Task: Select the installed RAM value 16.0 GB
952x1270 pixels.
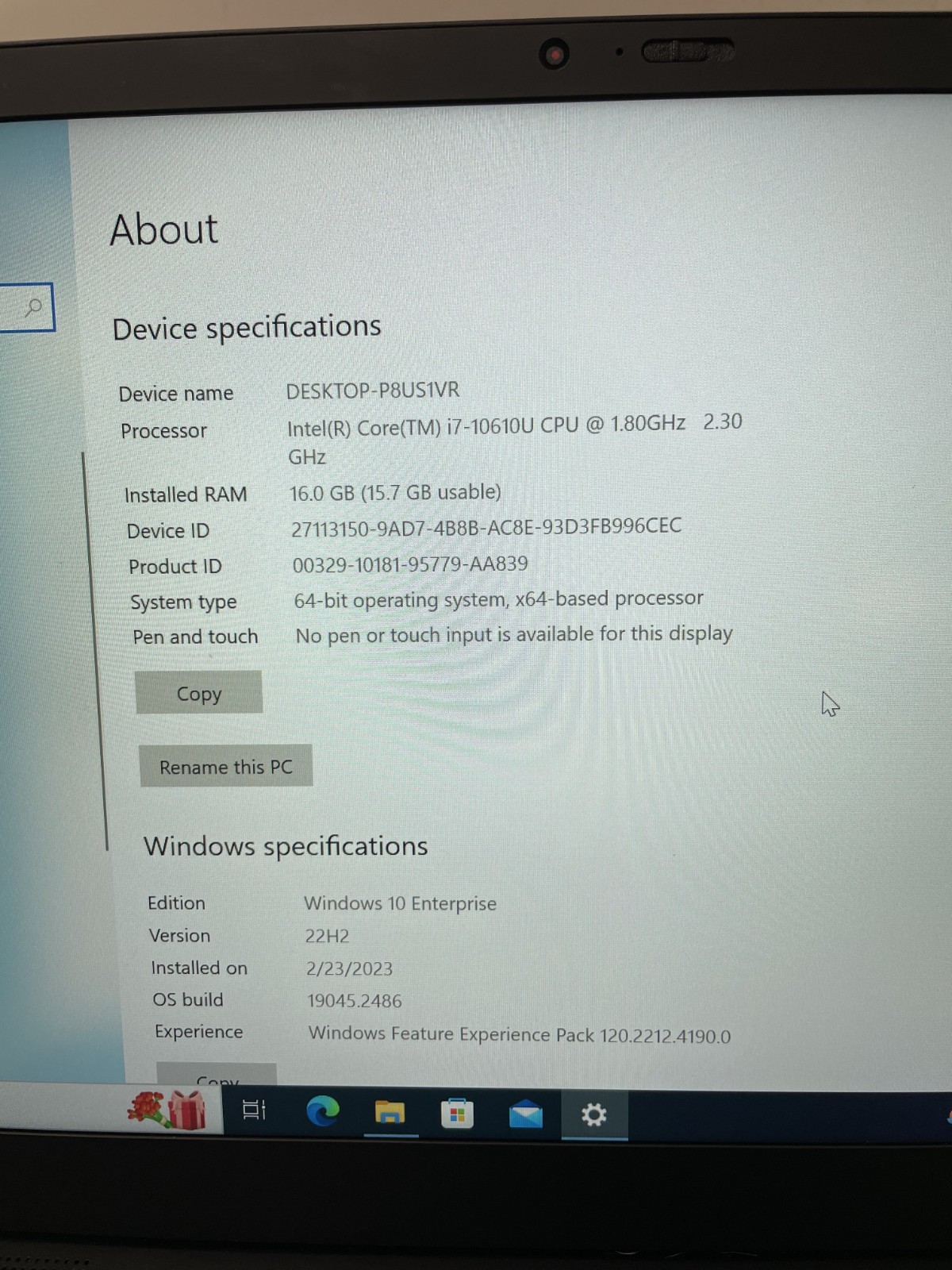Action: tap(395, 492)
